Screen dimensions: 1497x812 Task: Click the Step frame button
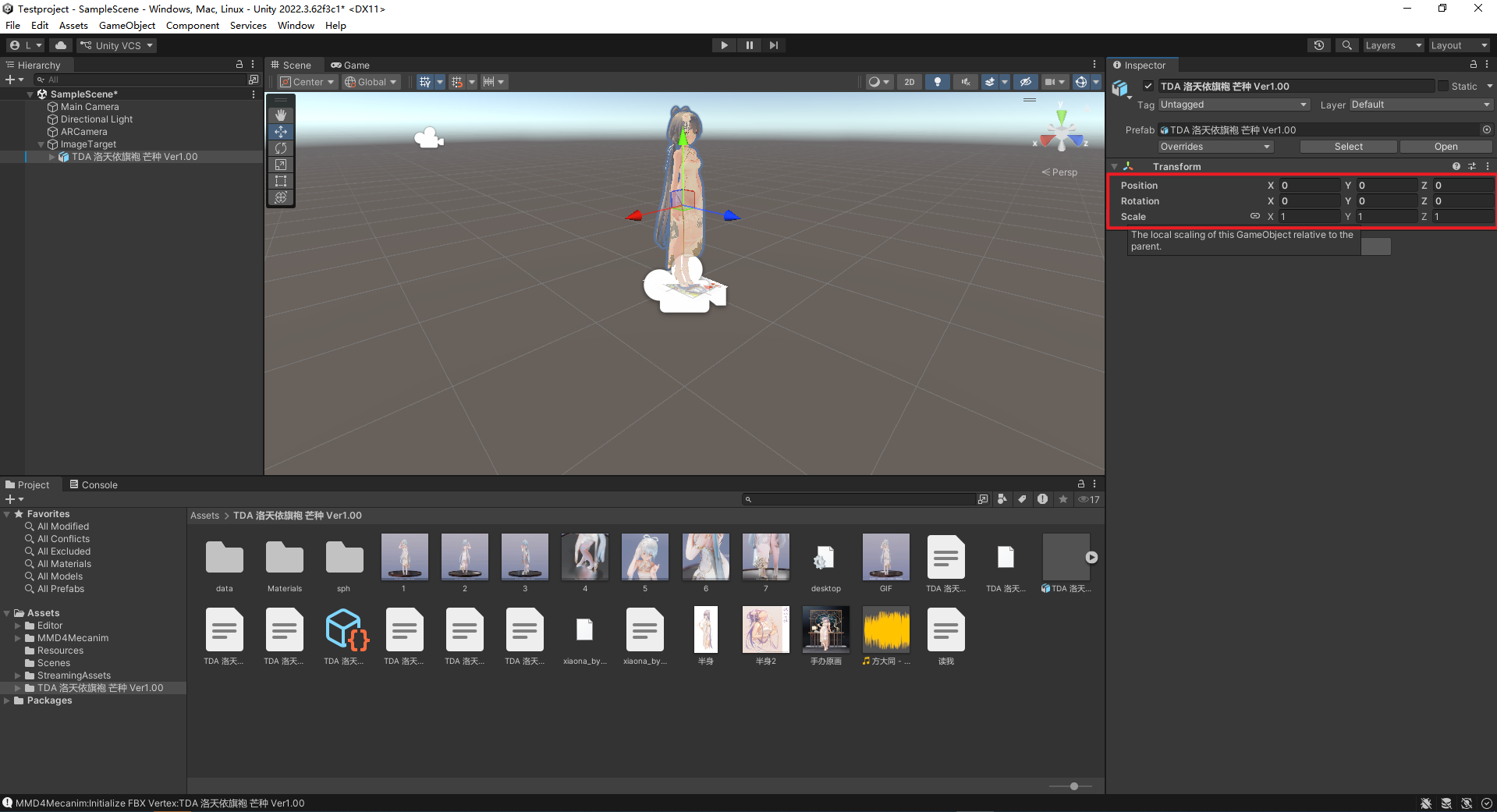(x=773, y=45)
